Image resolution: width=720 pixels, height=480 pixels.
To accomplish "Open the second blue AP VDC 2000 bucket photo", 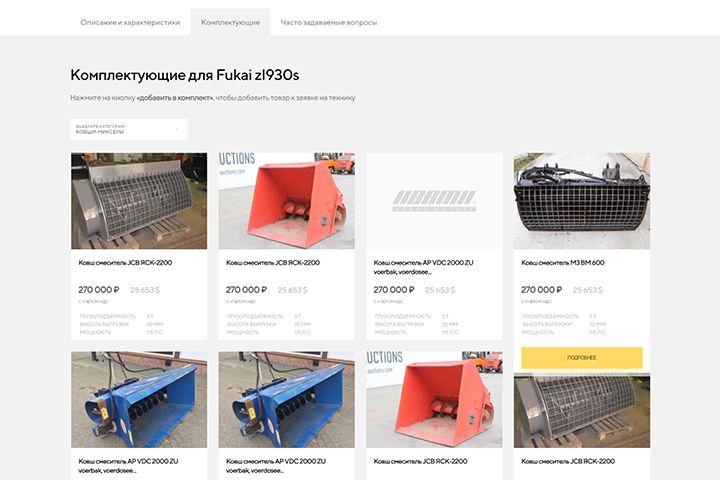I will tap(287, 400).
